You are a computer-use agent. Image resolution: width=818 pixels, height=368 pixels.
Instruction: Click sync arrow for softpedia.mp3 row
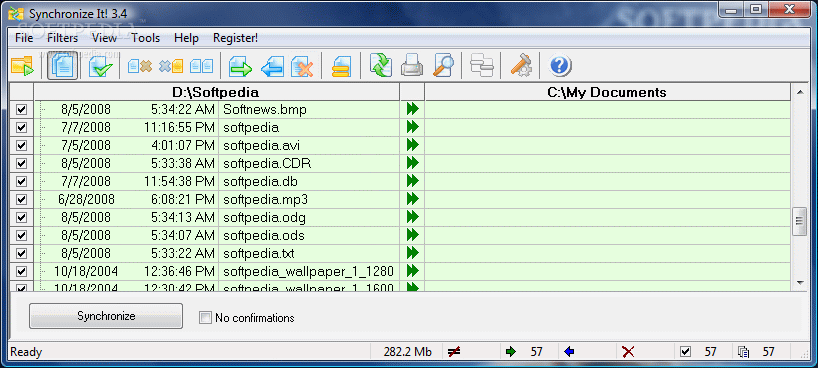pos(413,199)
